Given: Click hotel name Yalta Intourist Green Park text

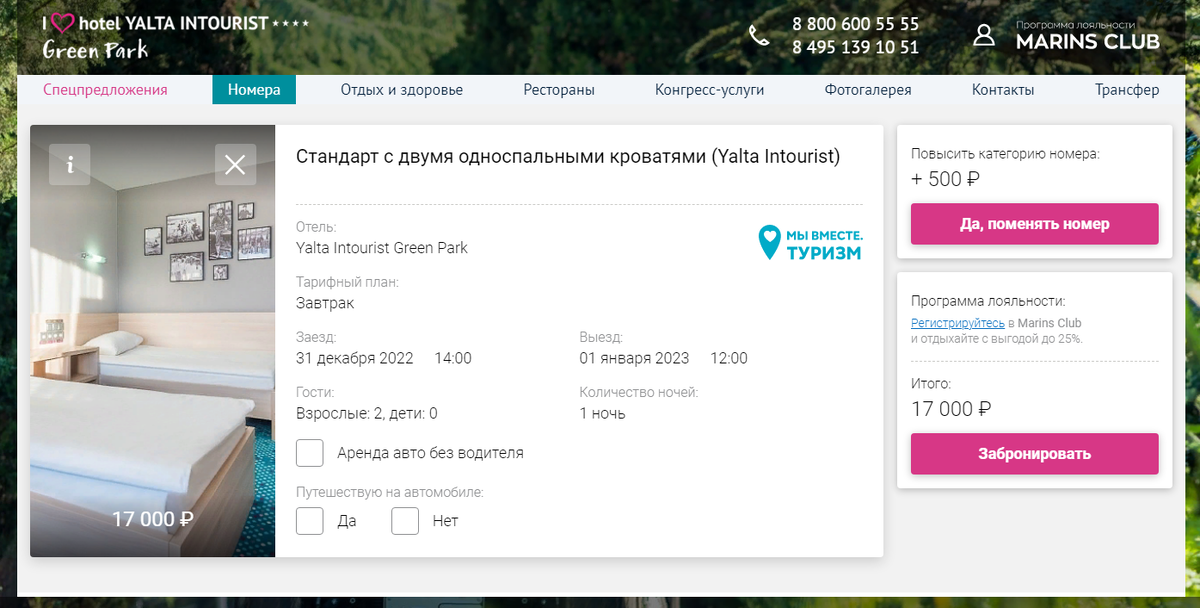Looking at the screenshot, I should point(382,248).
